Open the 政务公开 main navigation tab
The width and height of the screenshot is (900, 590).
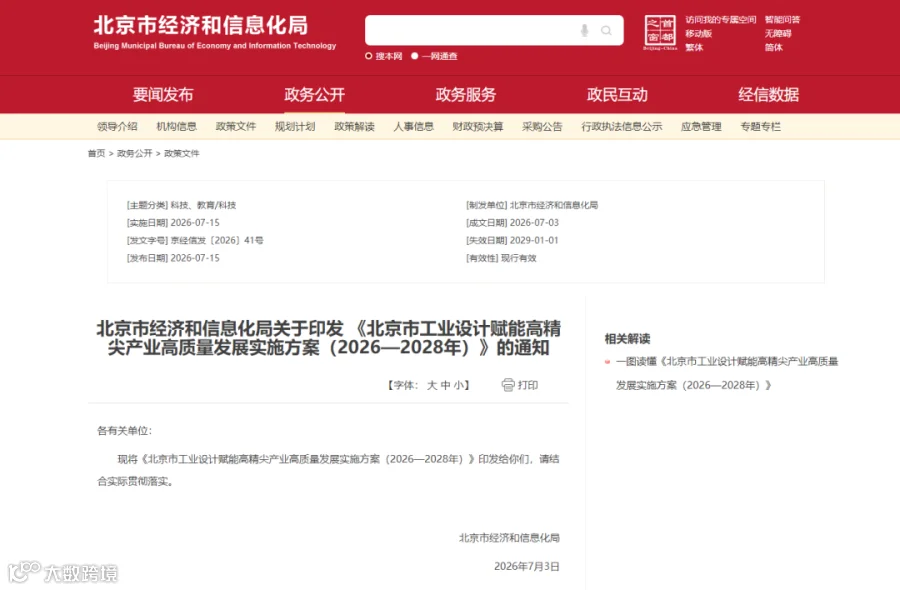(x=315, y=95)
